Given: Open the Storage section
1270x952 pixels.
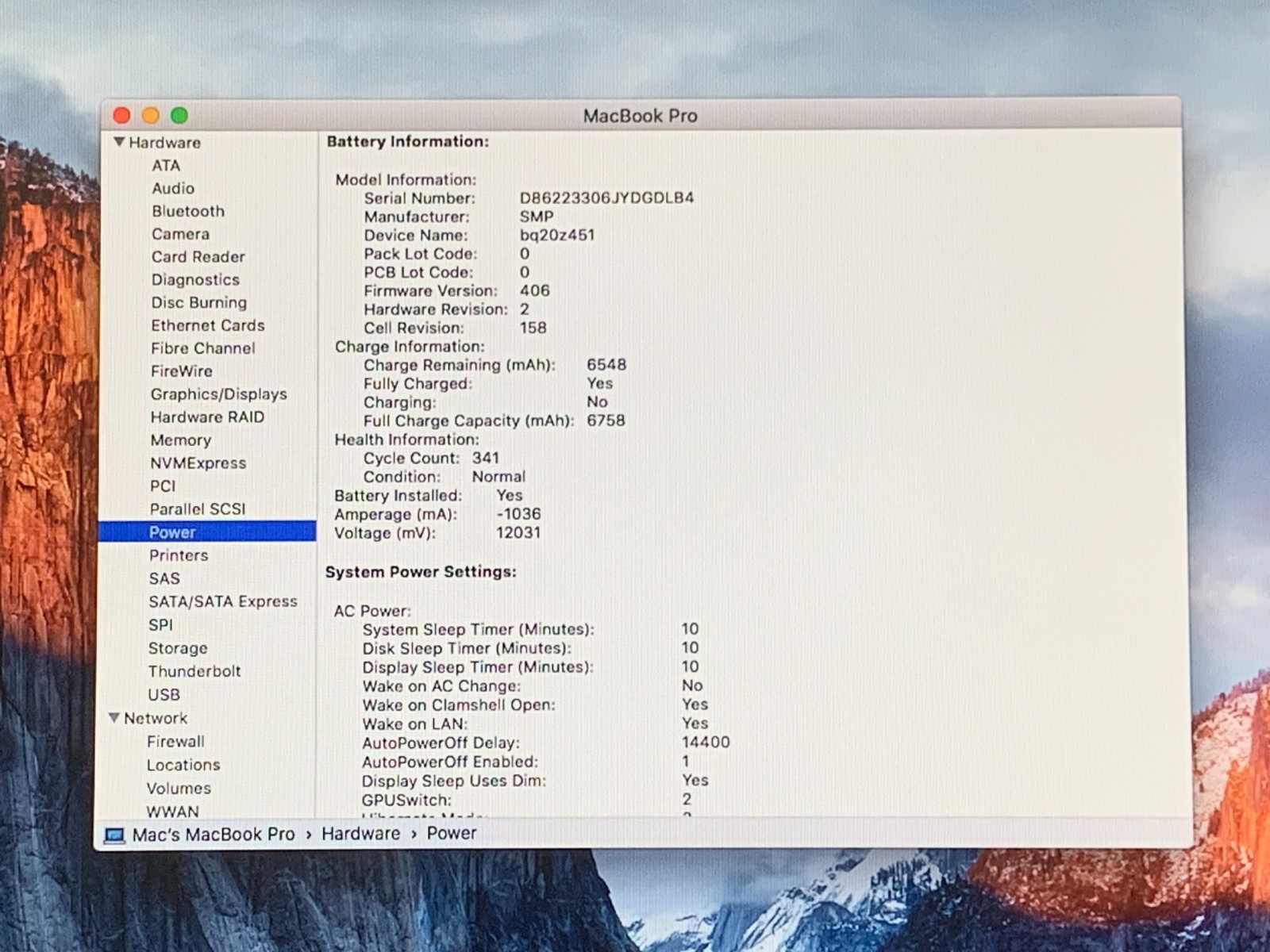Looking at the screenshot, I should point(178,649).
